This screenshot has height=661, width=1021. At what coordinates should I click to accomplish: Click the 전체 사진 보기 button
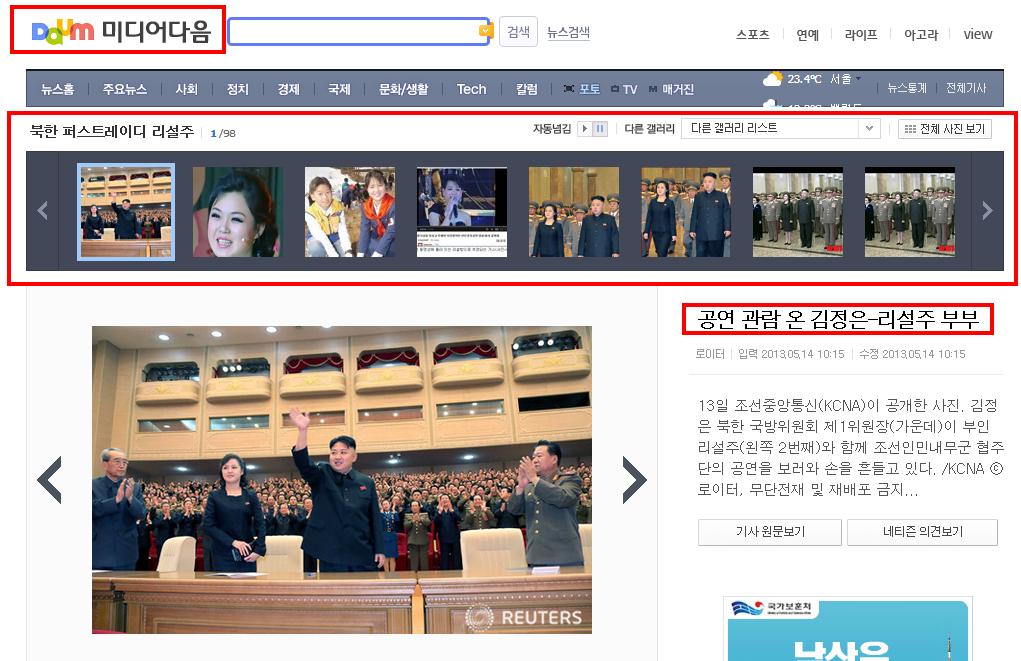point(945,129)
